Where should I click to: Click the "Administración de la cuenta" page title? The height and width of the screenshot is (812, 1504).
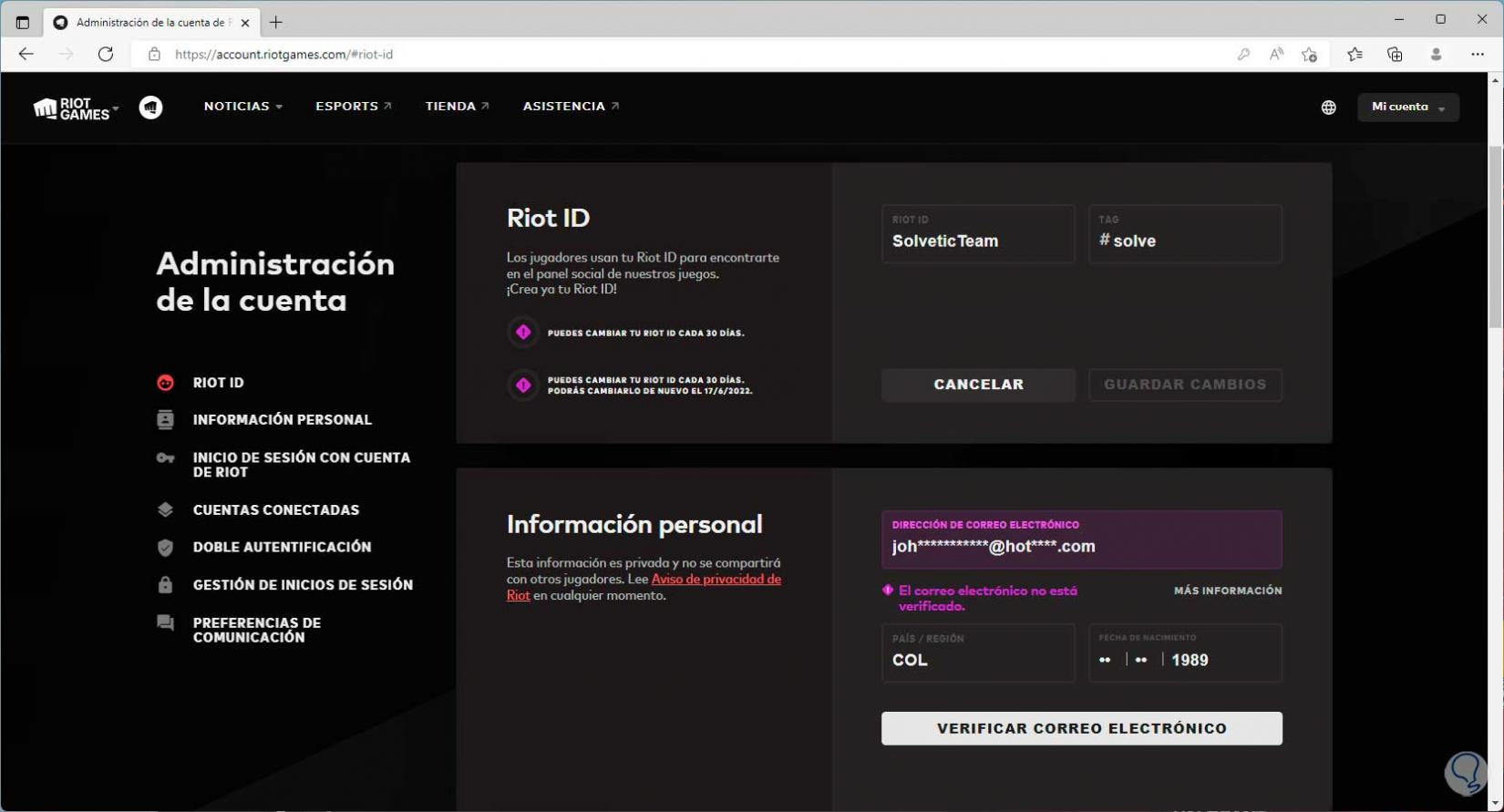pyautogui.click(x=275, y=282)
